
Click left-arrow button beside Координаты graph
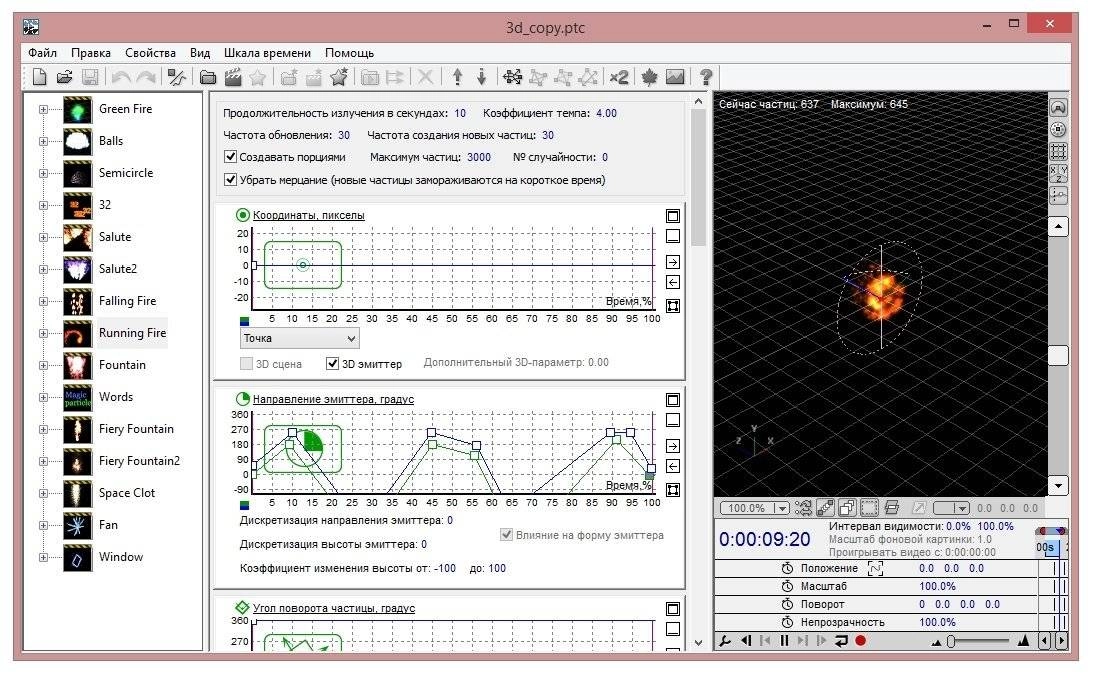(x=672, y=282)
